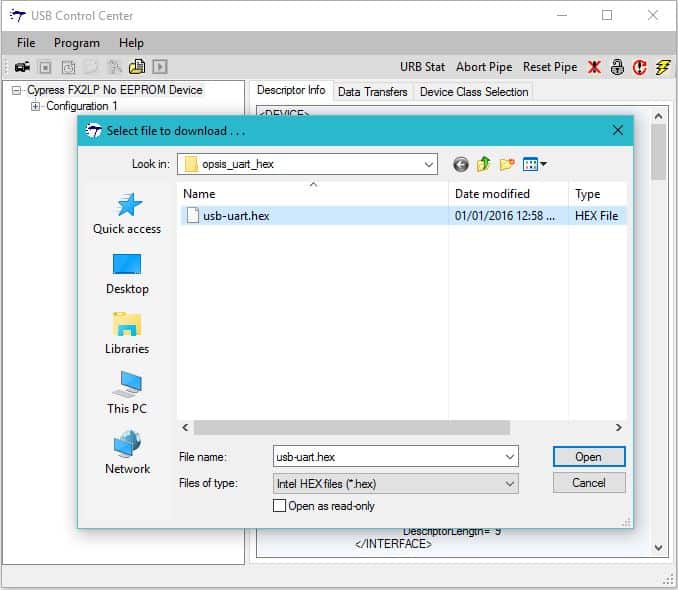The height and width of the screenshot is (590, 678).
Task: Sort by Date modified column header
Action: 508,194
